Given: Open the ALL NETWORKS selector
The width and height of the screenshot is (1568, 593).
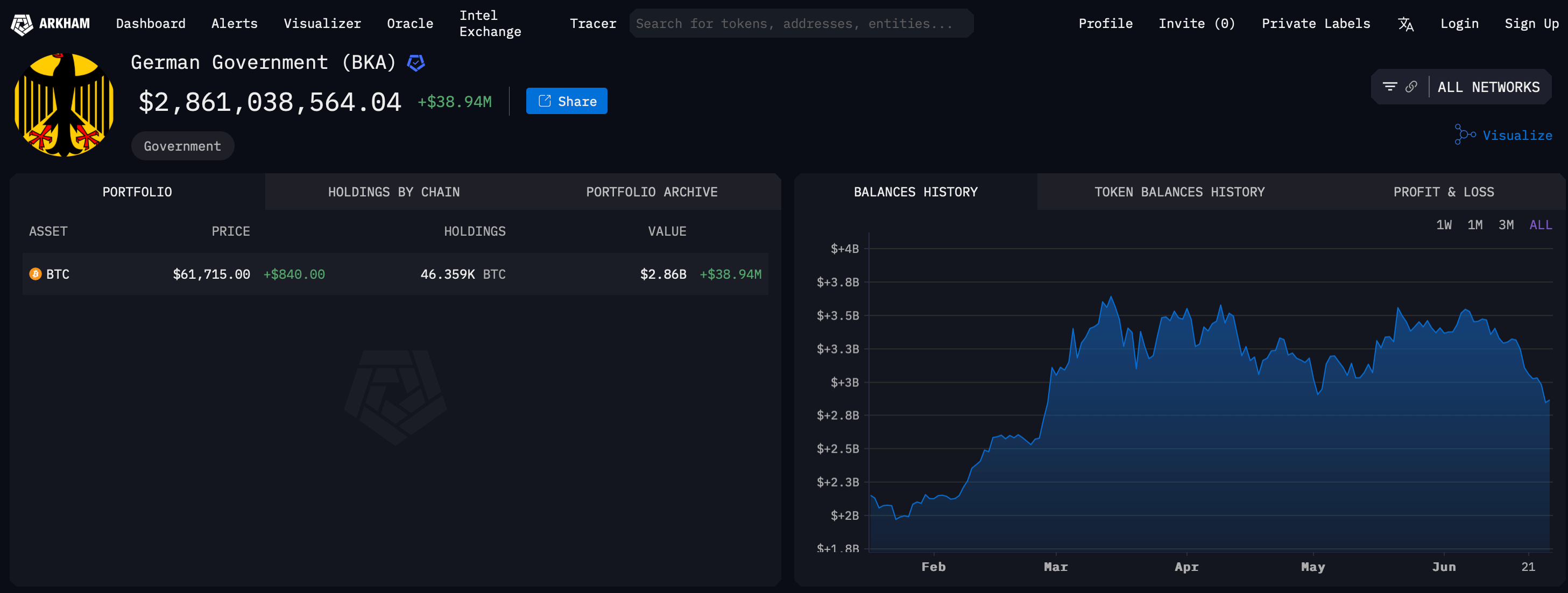Looking at the screenshot, I should click(x=1488, y=87).
